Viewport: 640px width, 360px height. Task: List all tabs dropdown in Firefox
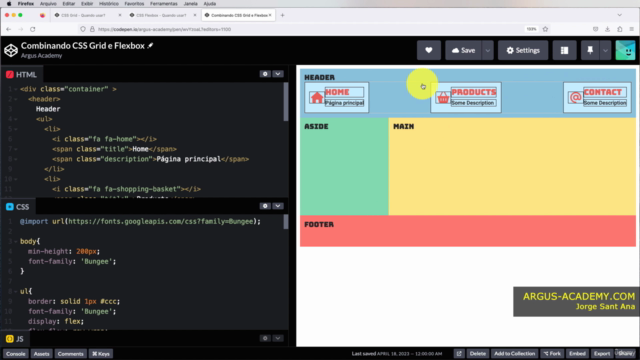point(620,15)
